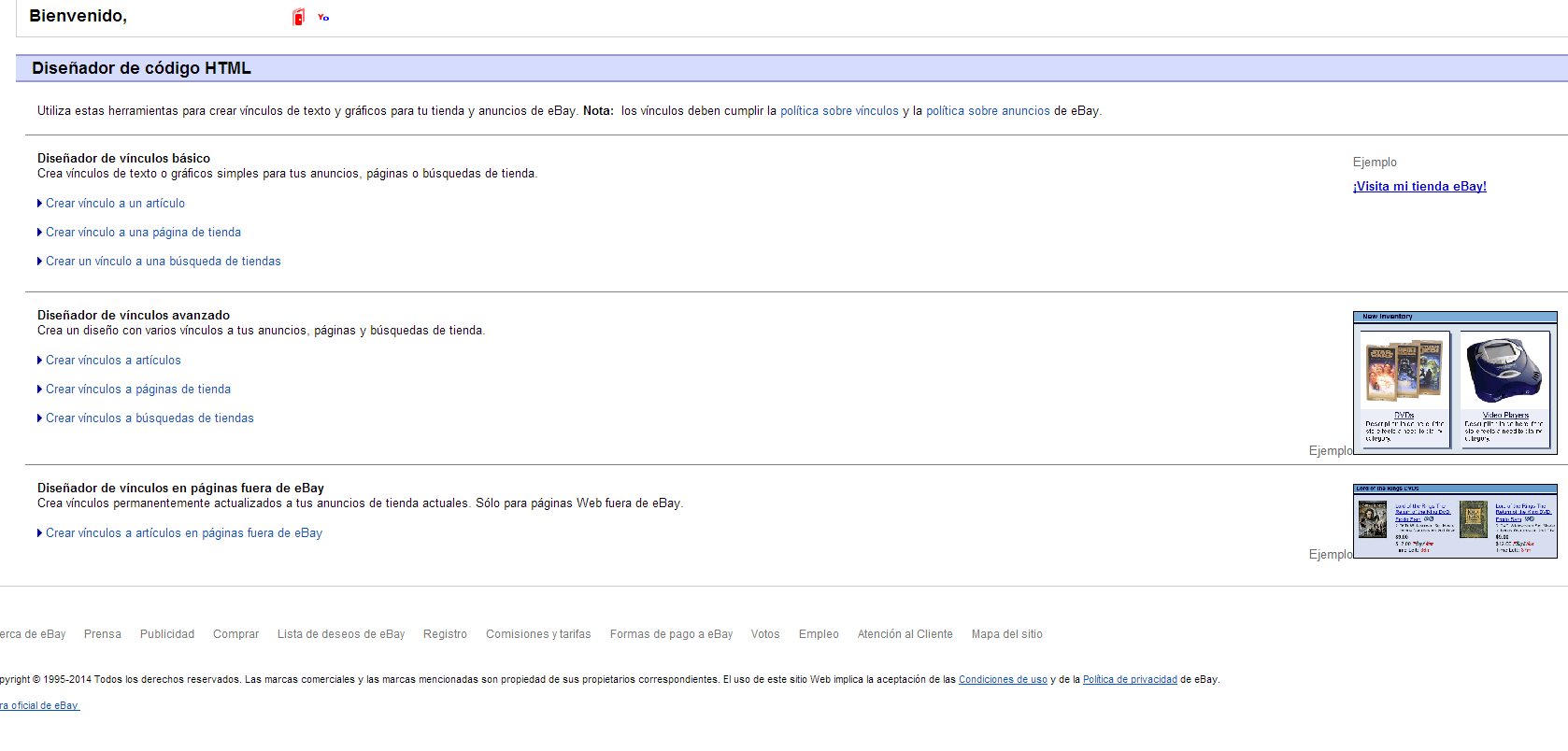
Task: Expand arrow before Crear un vínculo a una búsqueda
Action: [x=39, y=262]
